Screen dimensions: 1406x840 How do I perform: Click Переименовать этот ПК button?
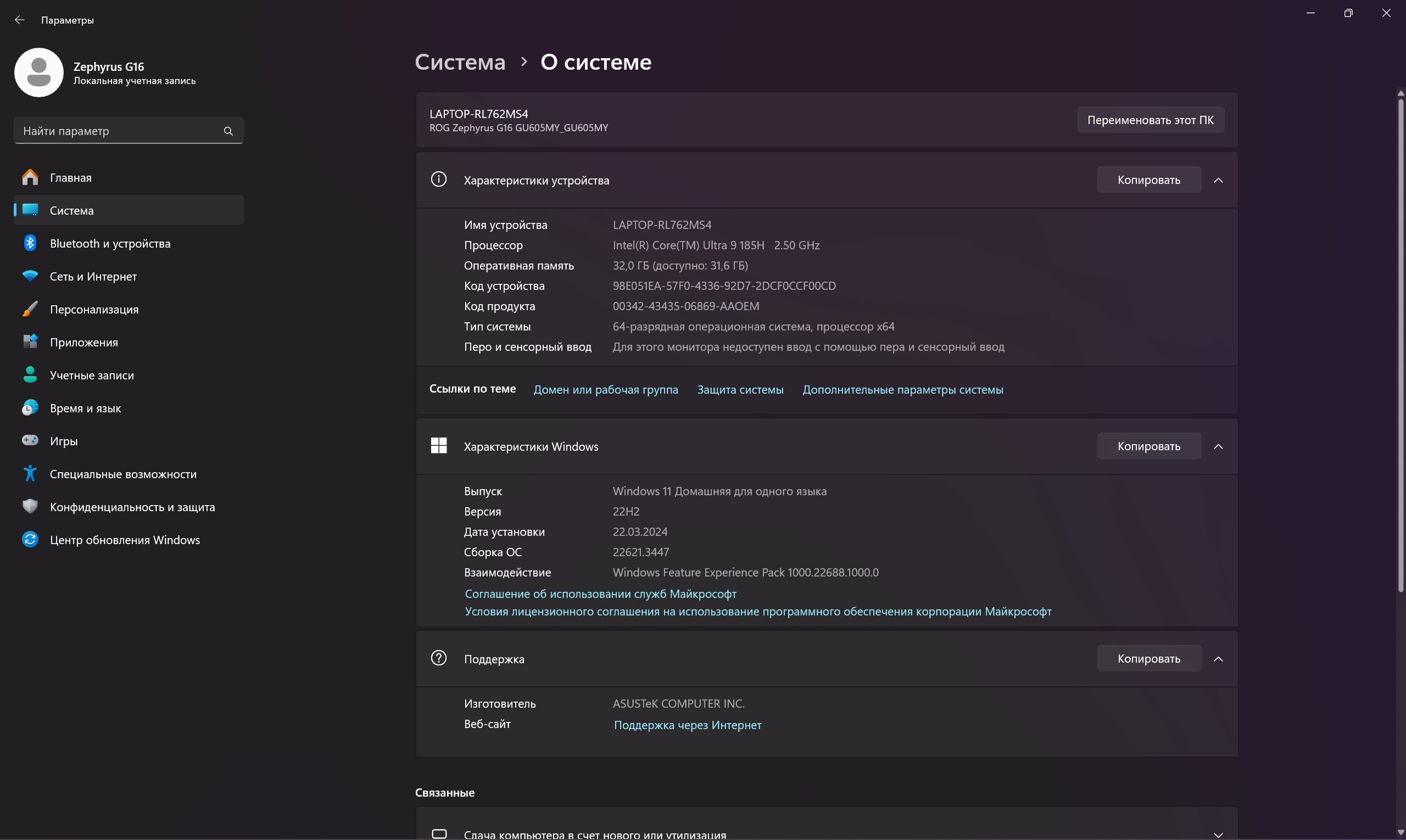coord(1151,120)
